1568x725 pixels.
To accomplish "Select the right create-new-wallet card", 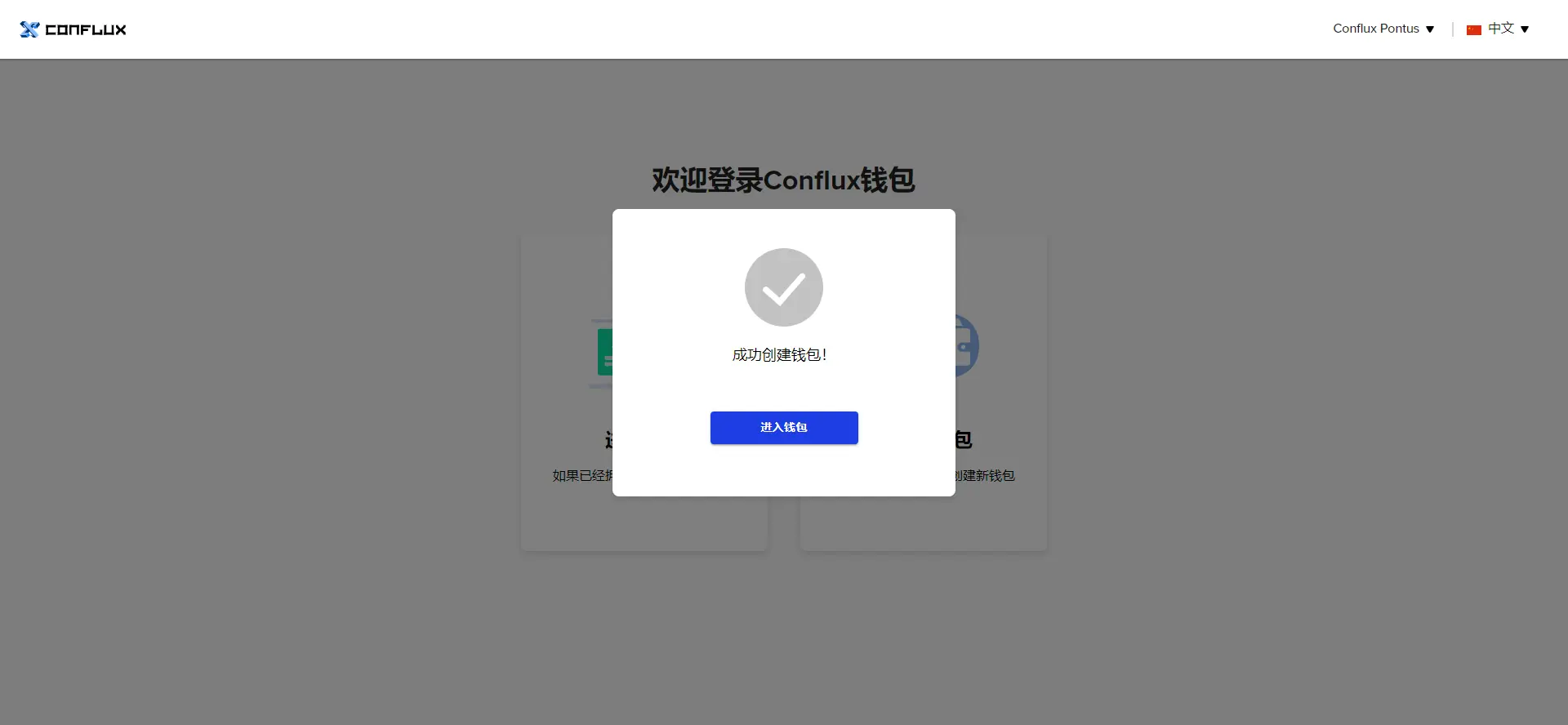I will pyautogui.click(x=1001, y=394).
